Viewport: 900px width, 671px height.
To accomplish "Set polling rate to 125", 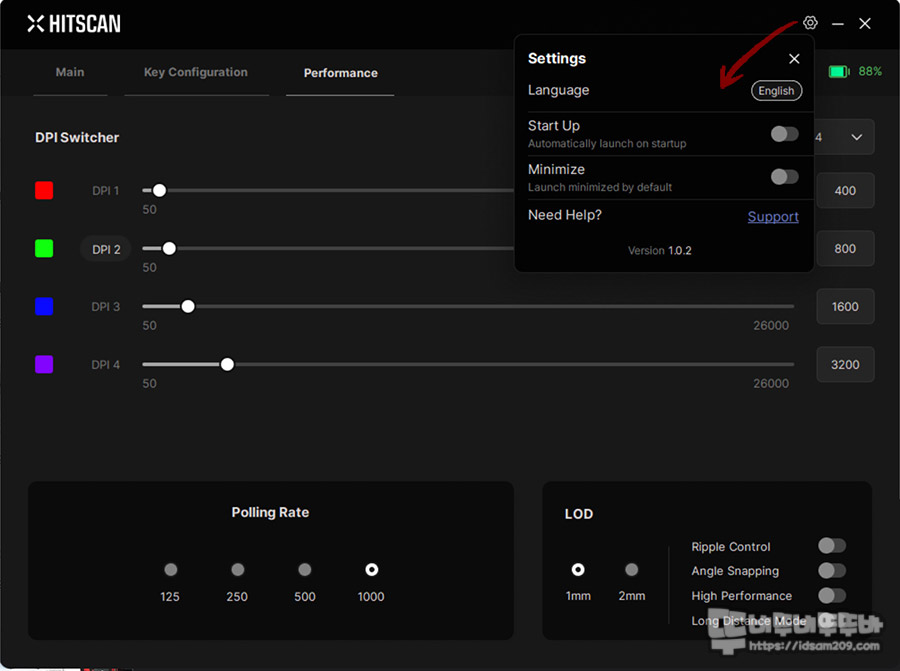I will pyautogui.click(x=170, y=569).
